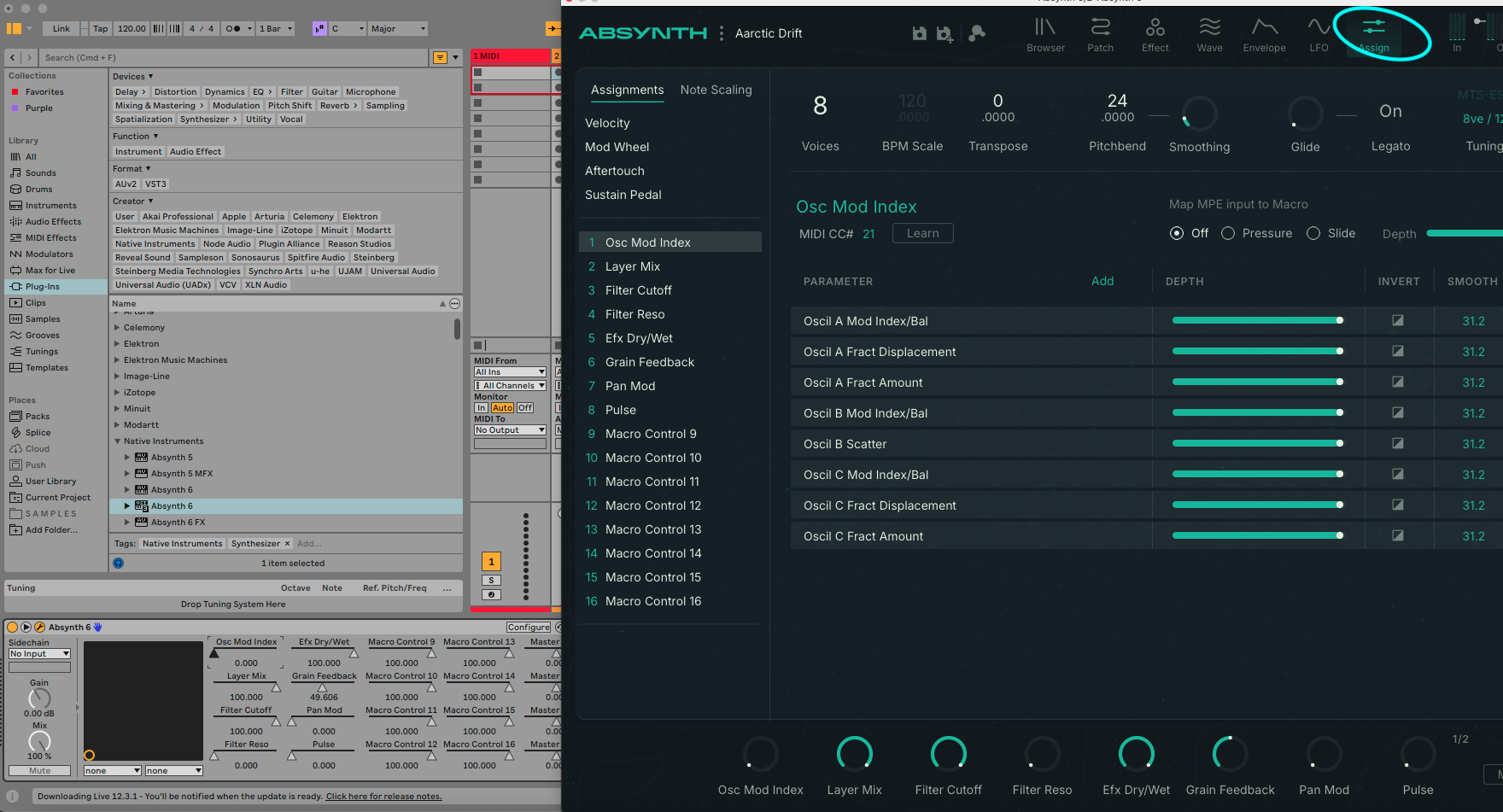This screenshot has width=1503, height=812.
Task: Click the blue preview headphone icon
Action: [x=119, y=564]
